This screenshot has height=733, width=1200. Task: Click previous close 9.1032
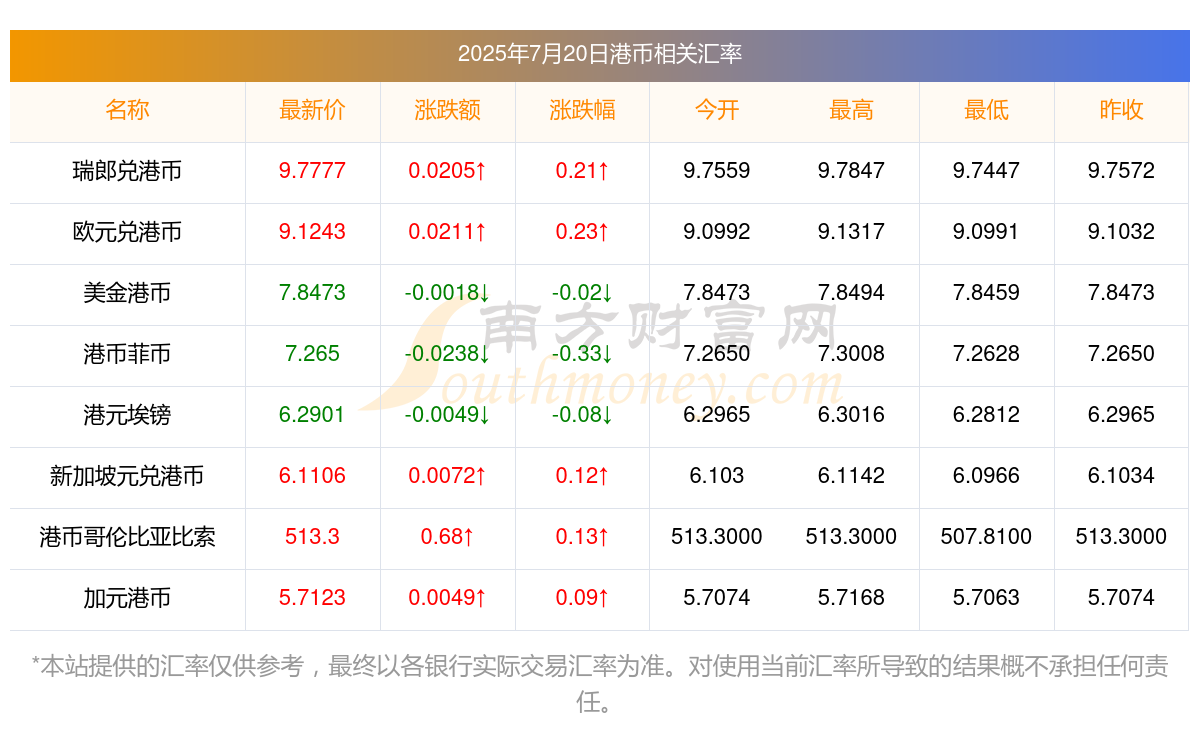(1121, 232)
